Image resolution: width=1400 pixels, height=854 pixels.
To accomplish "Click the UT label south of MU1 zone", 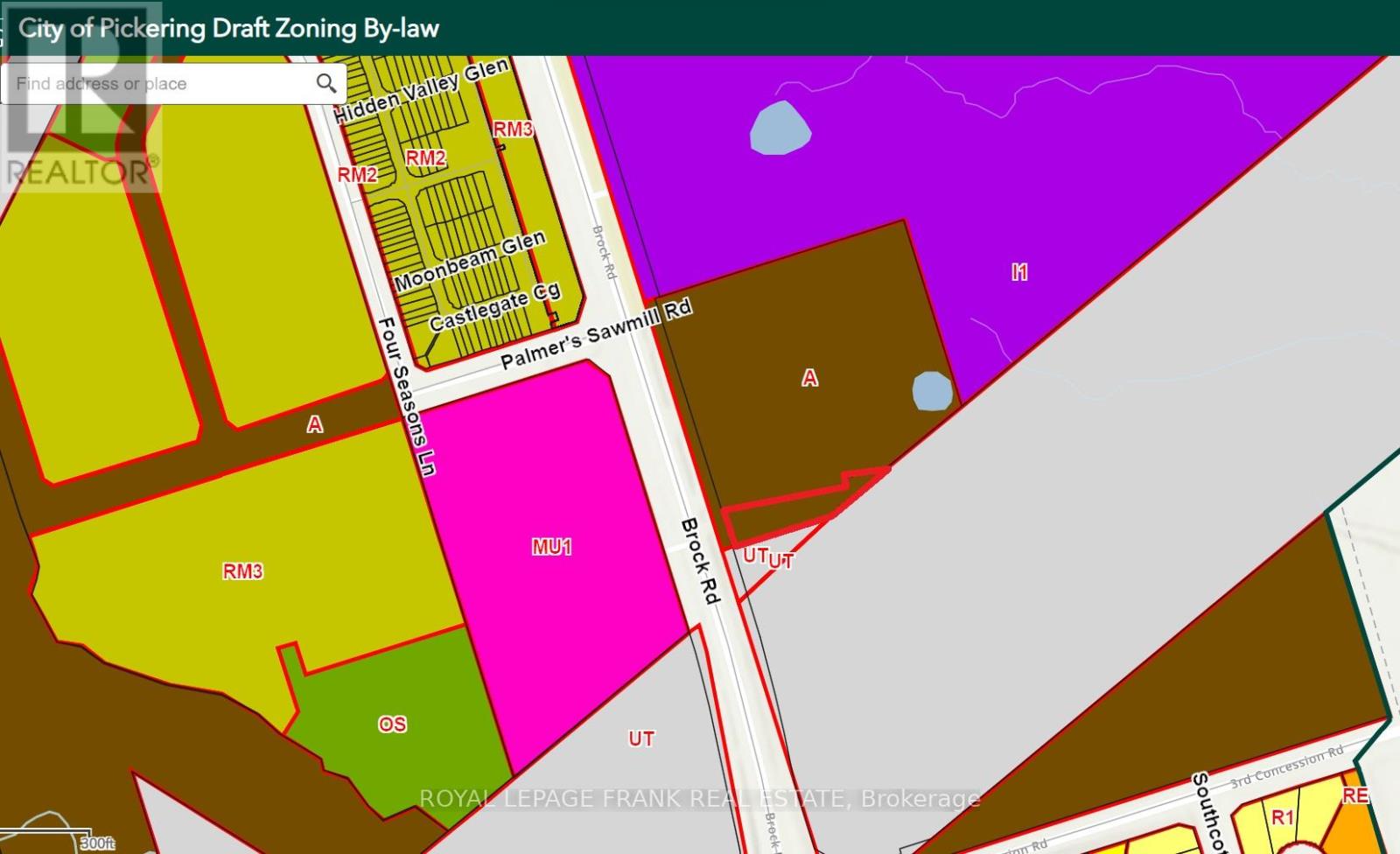I will (640, 738).
